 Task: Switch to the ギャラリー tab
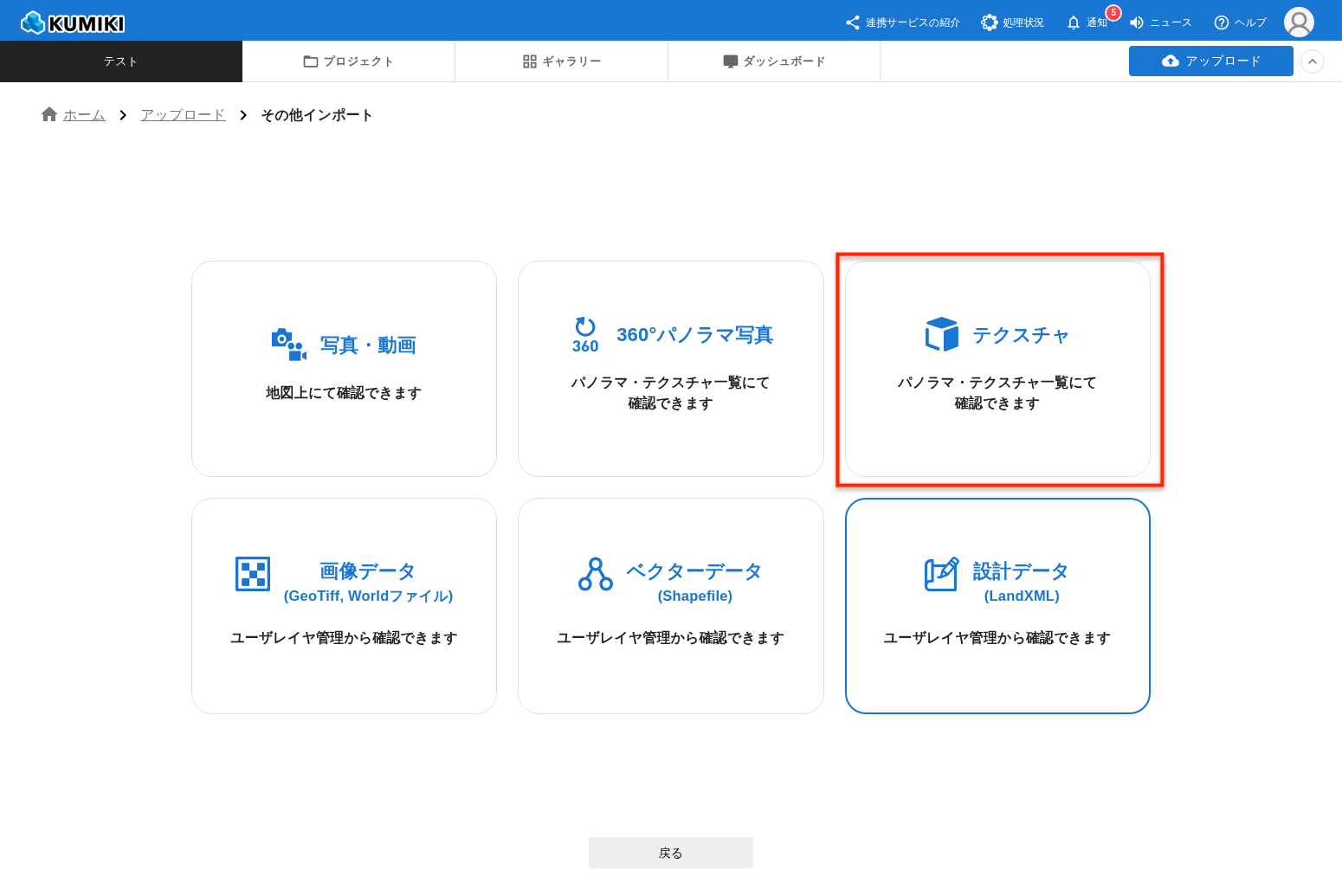tap(561, 61)
